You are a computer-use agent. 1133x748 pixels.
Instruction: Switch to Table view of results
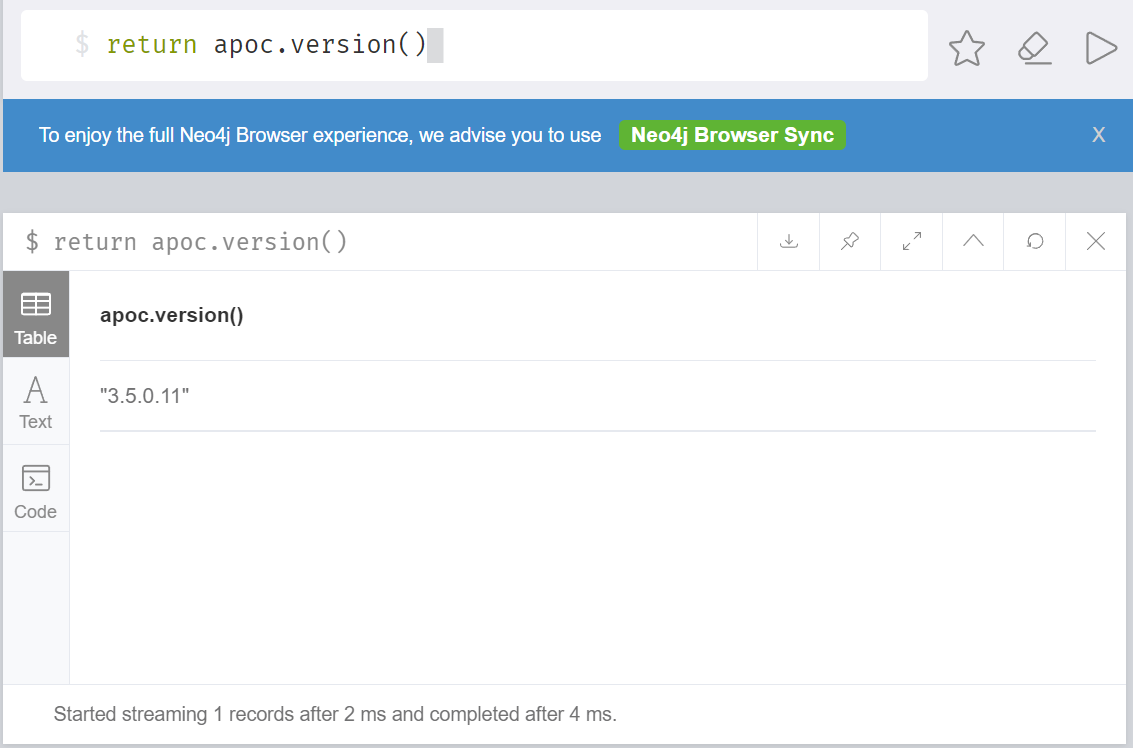point(35,314)
